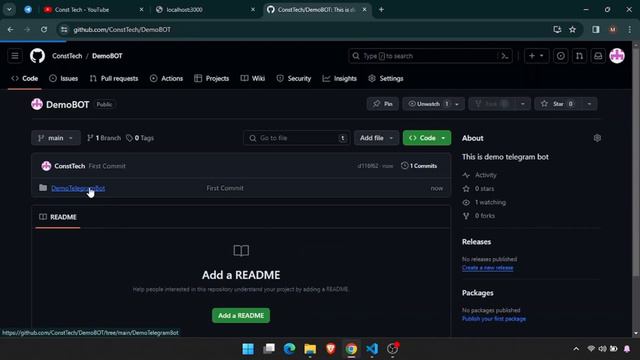Image resolution: width=640 pixels, height=360 pixels.
Task: Open the 0 stars link
Action: 484,189
